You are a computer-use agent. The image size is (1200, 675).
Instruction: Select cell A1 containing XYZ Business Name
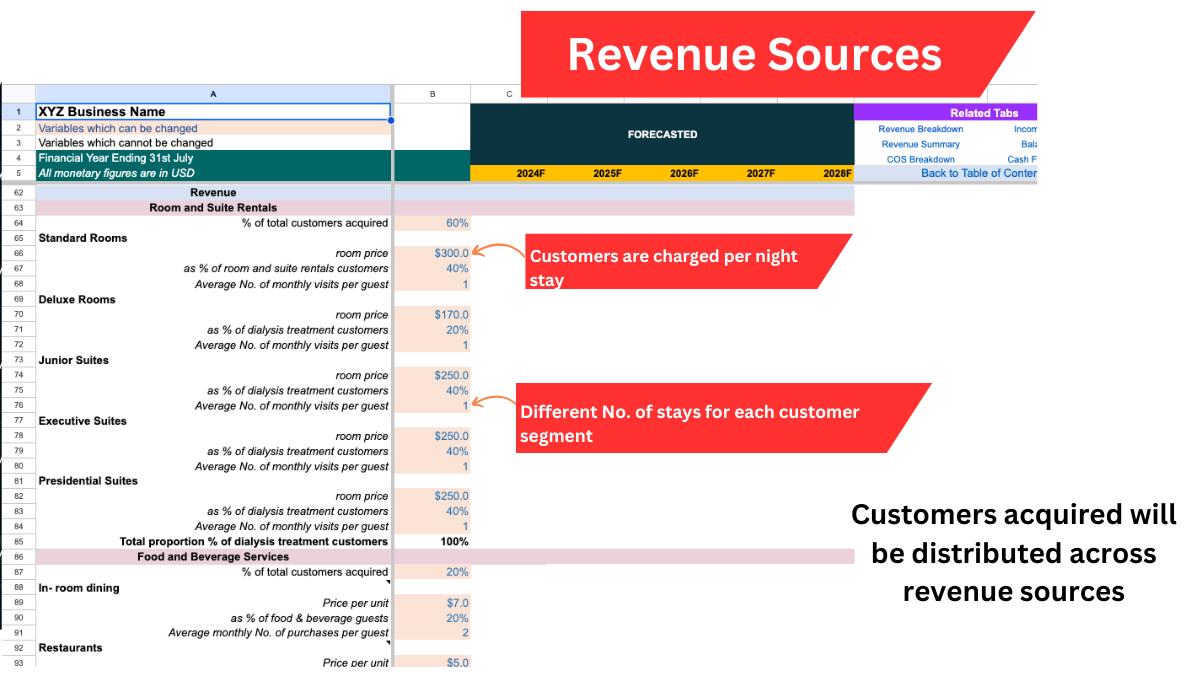pos(213,112)
